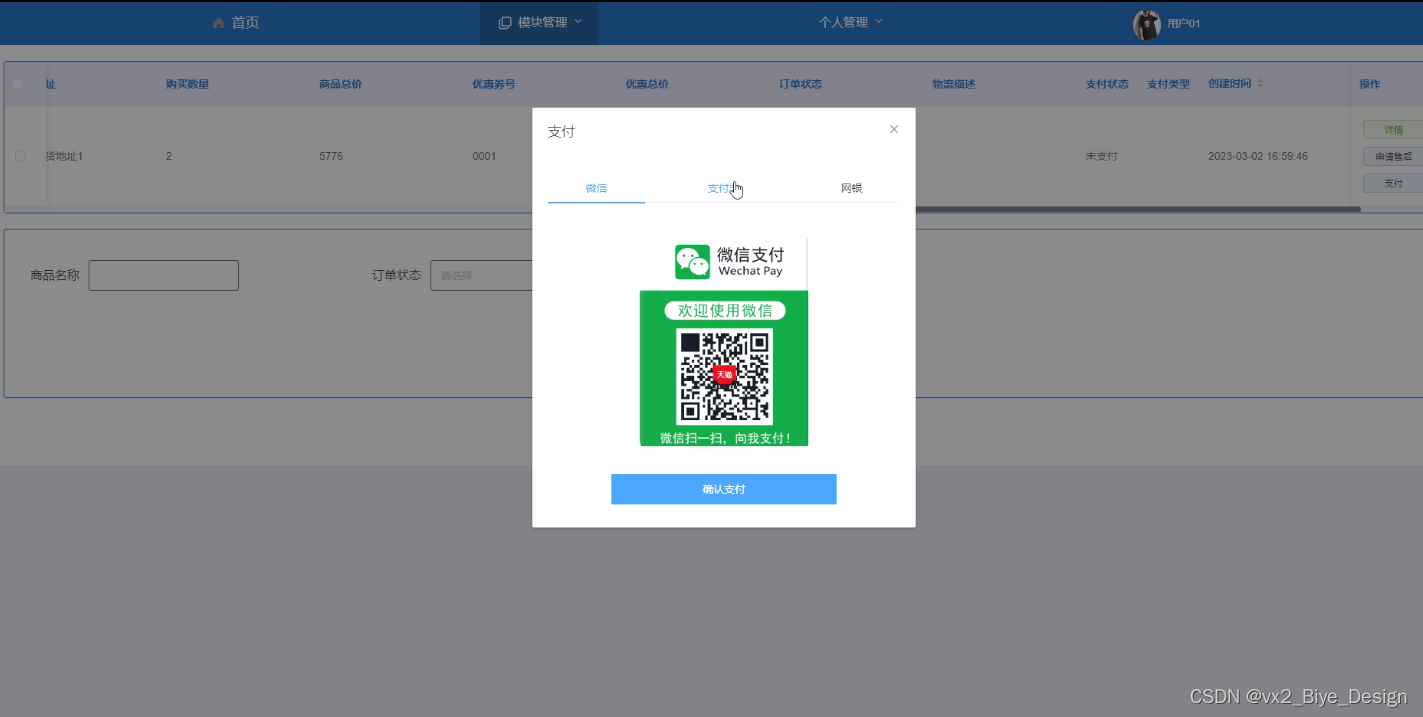
Task: Click the 申请售后 button in order row
Action: point(1393,156)
